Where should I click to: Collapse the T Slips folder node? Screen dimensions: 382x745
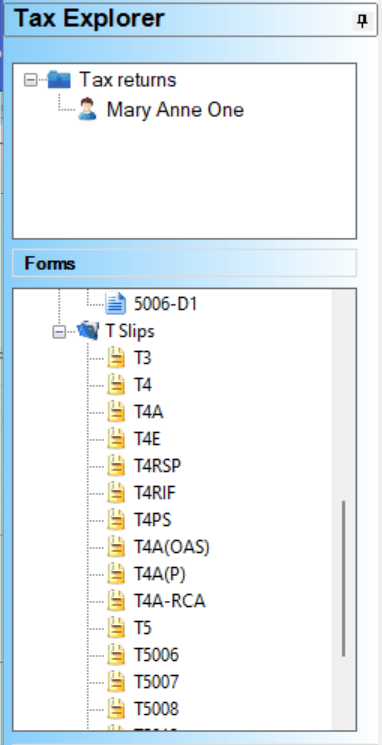point(59,332)
